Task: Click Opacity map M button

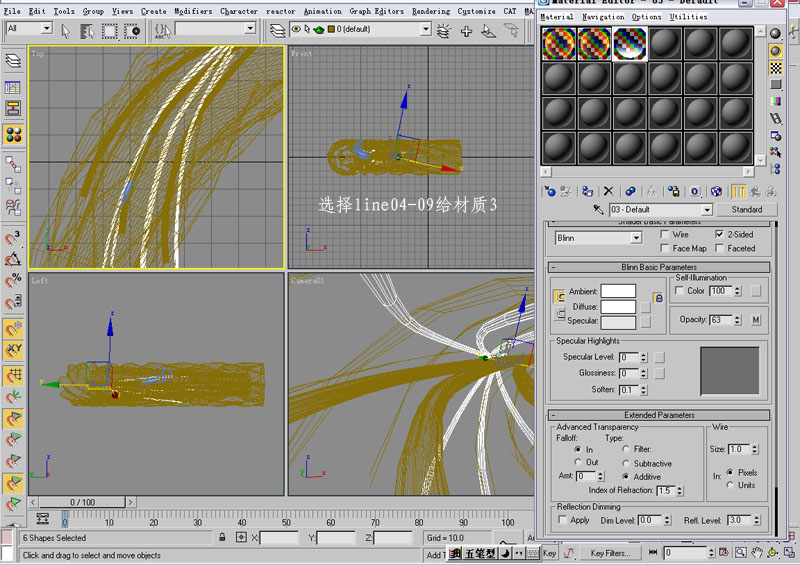Action: [756, 320]
